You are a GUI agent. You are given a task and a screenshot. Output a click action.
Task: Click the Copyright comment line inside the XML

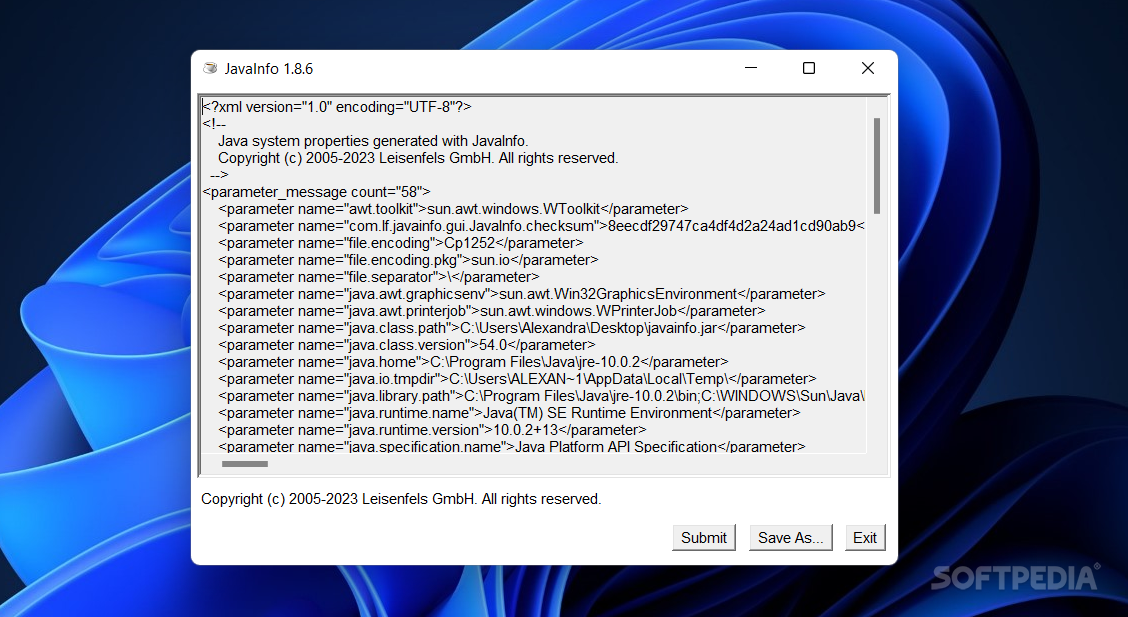tap(418, 158)
